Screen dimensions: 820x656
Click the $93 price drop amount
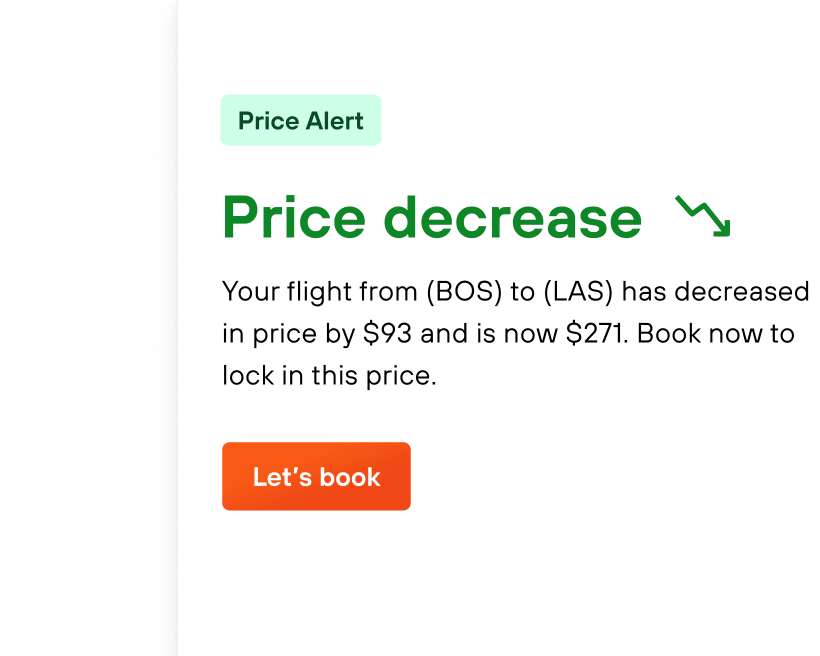[x=388, y=334]
